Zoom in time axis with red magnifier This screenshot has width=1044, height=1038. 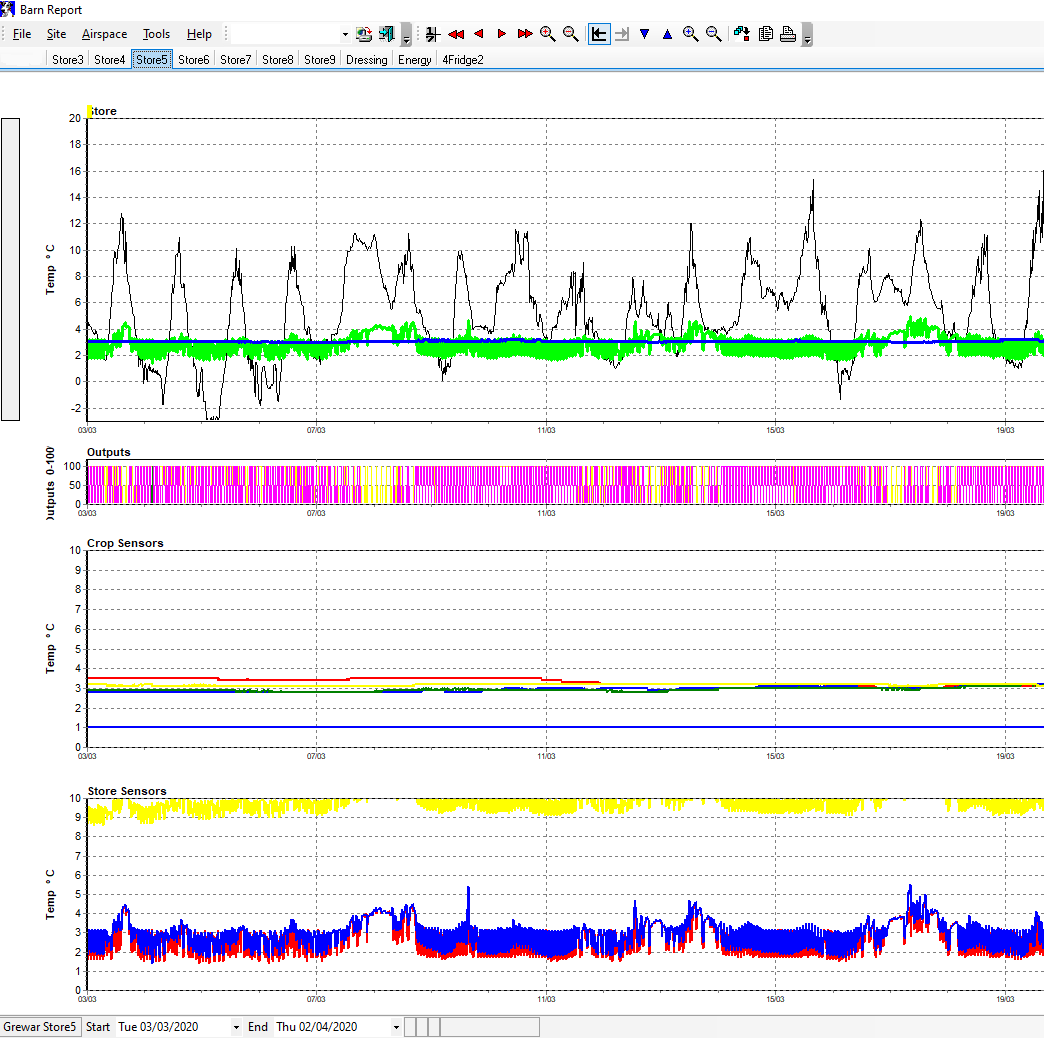(x=547, y=34)
